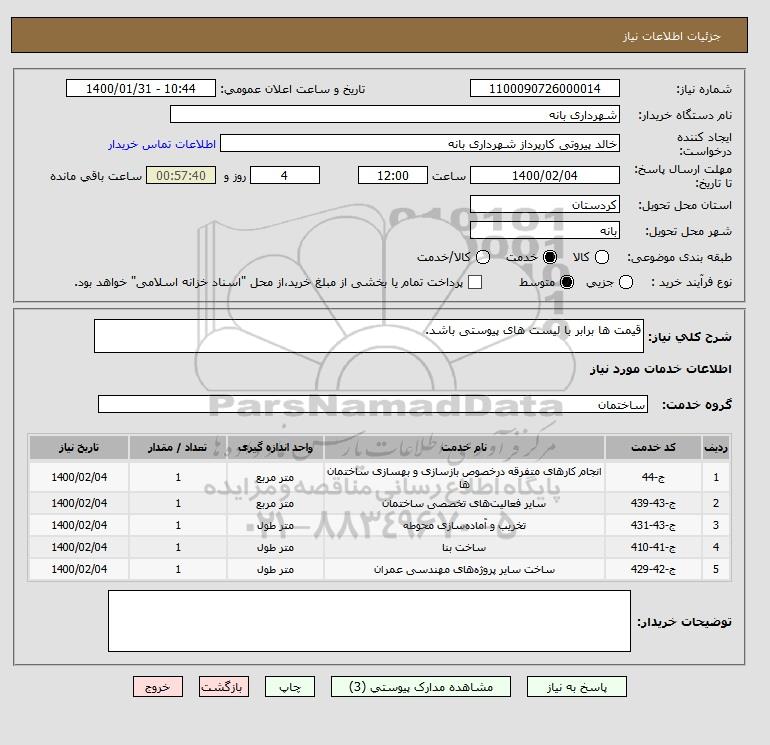Screen dimensions: 770x745
Task: Select service code ج-43-431 cell
Action: 653,525
